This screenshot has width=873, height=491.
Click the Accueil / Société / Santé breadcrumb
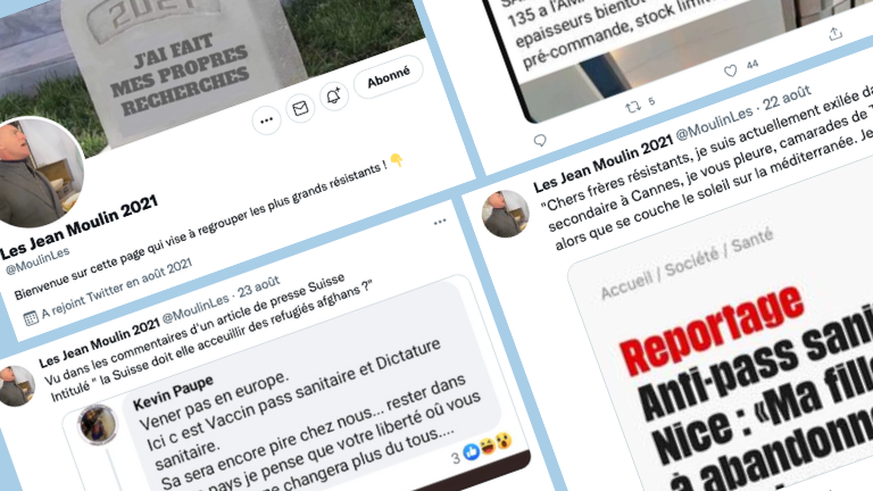(x=687, y=264)
